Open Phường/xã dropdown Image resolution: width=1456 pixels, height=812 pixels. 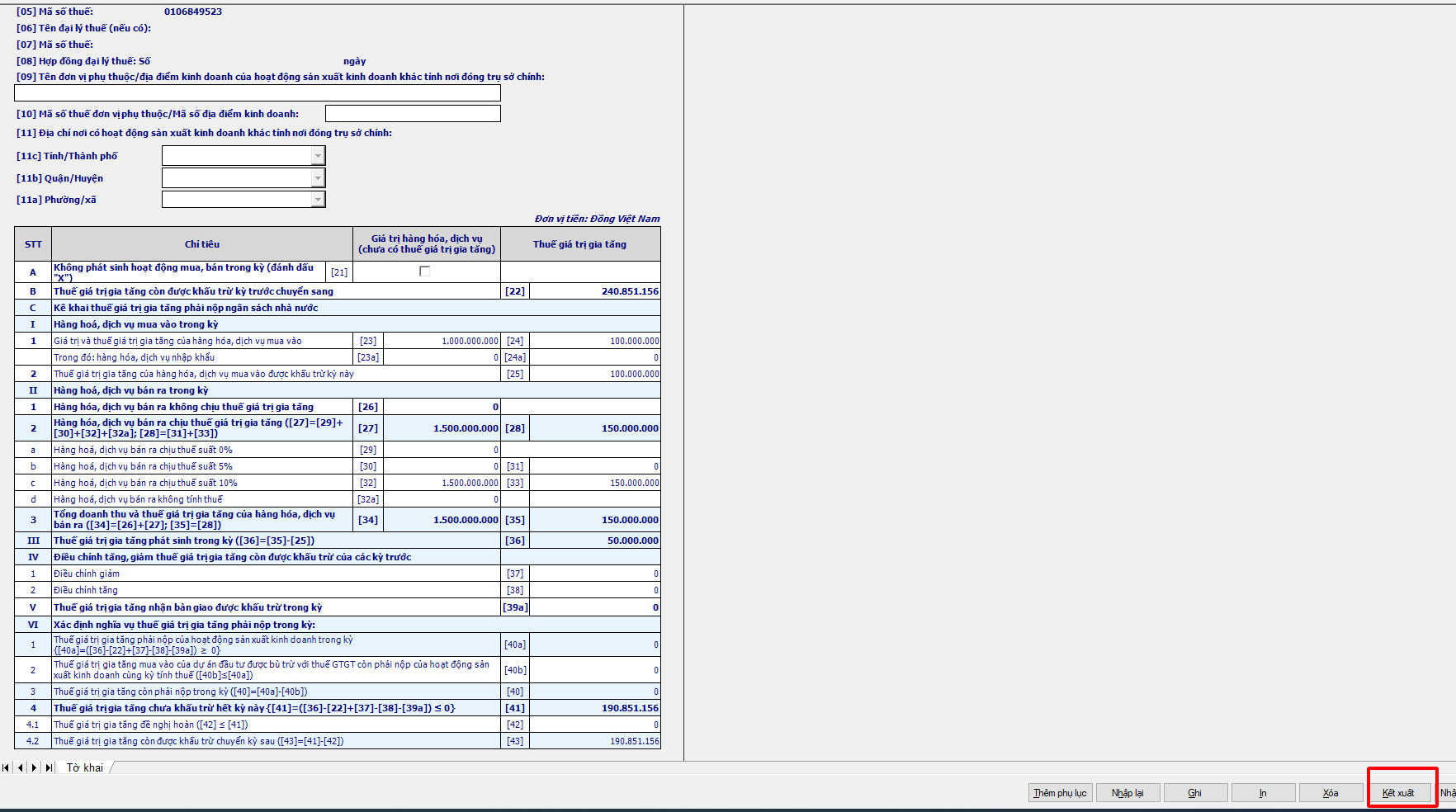click(x=318, y=200)
